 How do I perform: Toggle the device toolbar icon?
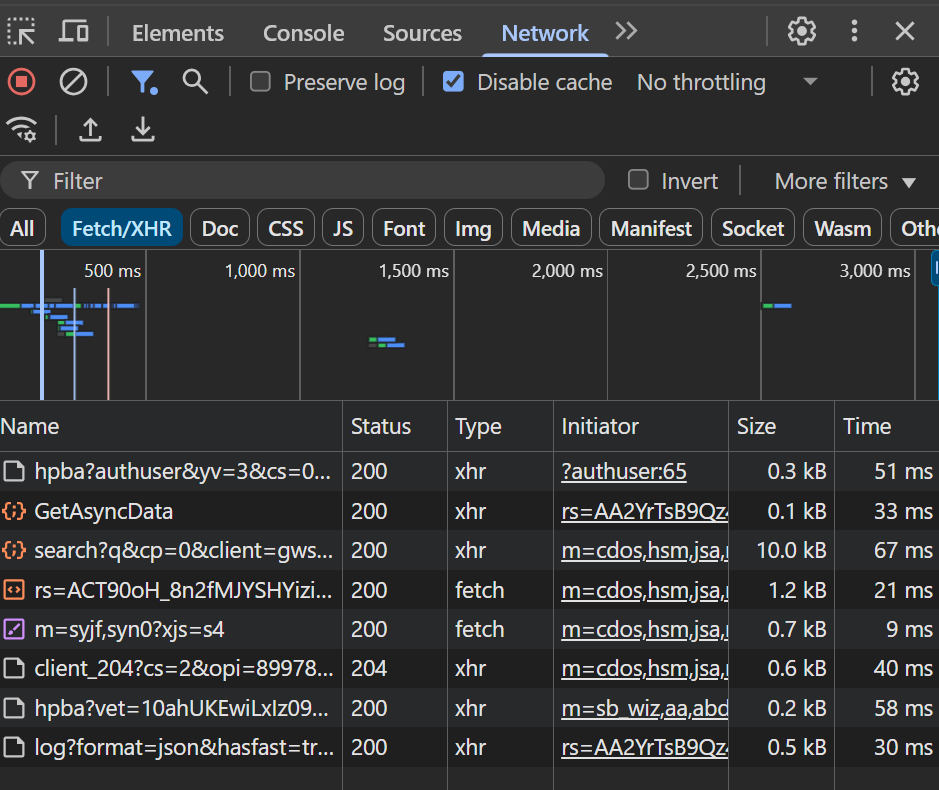(73, 31)
